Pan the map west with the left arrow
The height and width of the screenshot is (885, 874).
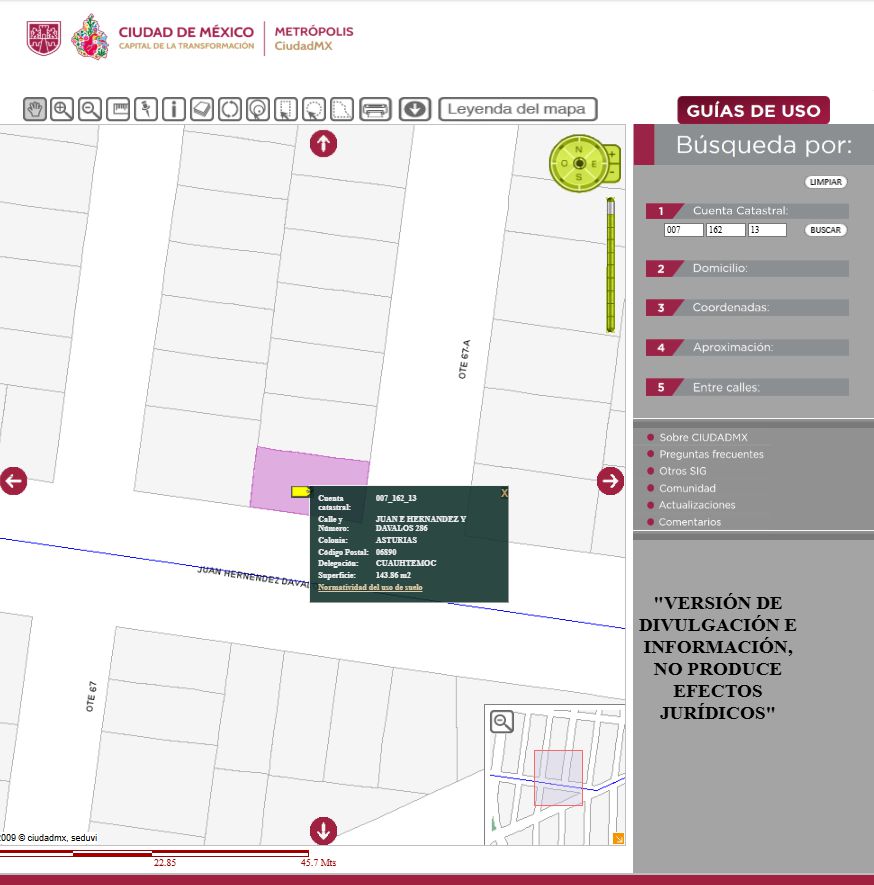[x=14, y=481]
